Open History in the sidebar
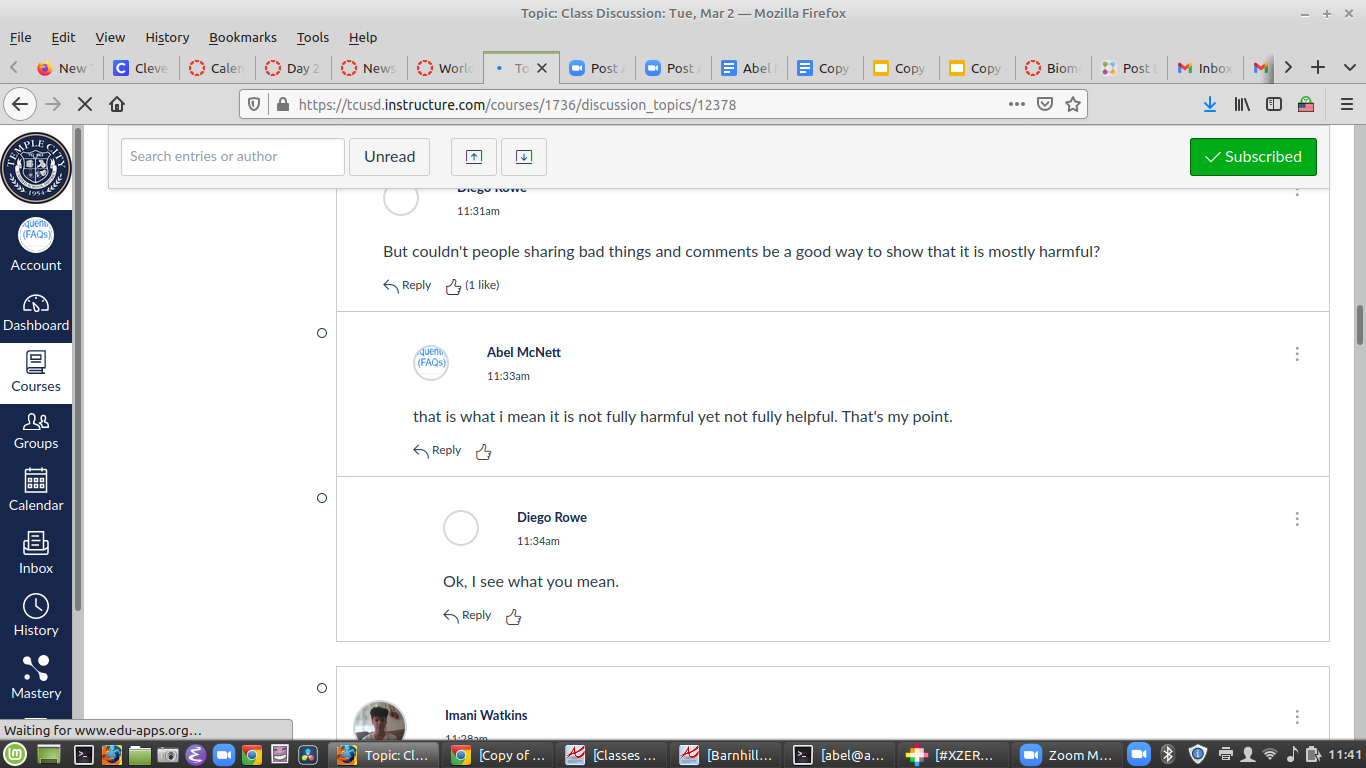Image resolution: width=1366 pixels, height=768 pixels. pyautogui.click(x=36, y=615)
